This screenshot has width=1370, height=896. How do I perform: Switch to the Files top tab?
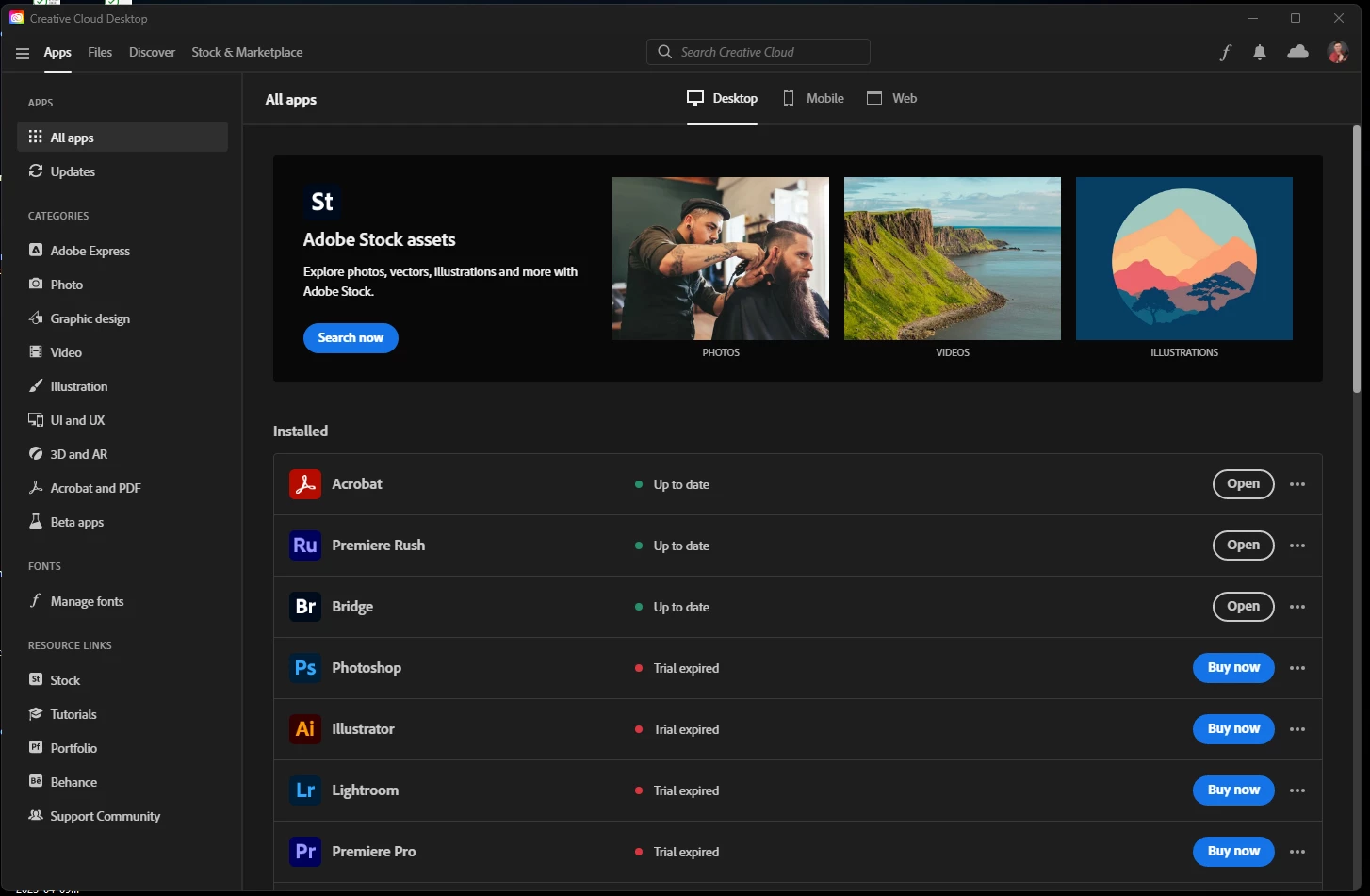pyautogui.click(x=100, y=53)
